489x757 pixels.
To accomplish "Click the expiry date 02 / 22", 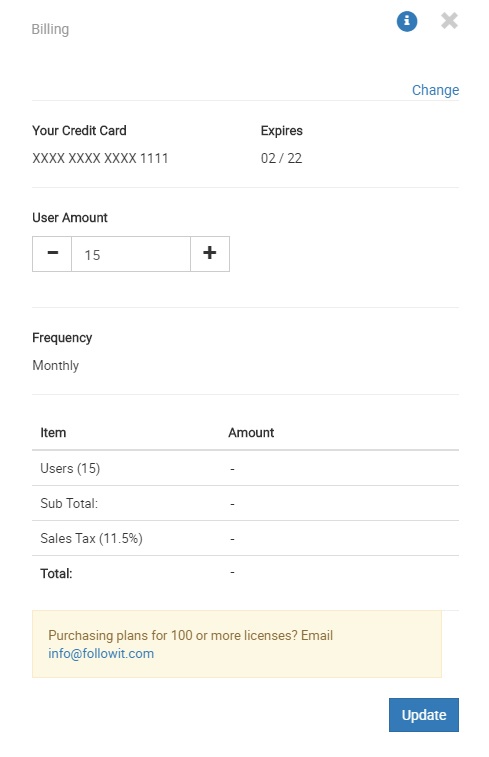I will point(281,158).
